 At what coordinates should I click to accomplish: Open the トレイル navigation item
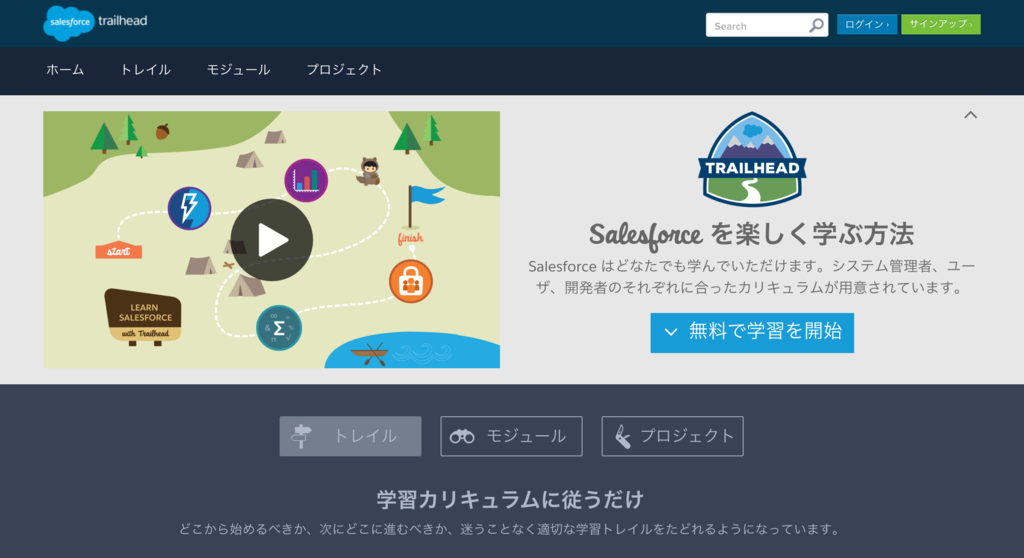145,70
